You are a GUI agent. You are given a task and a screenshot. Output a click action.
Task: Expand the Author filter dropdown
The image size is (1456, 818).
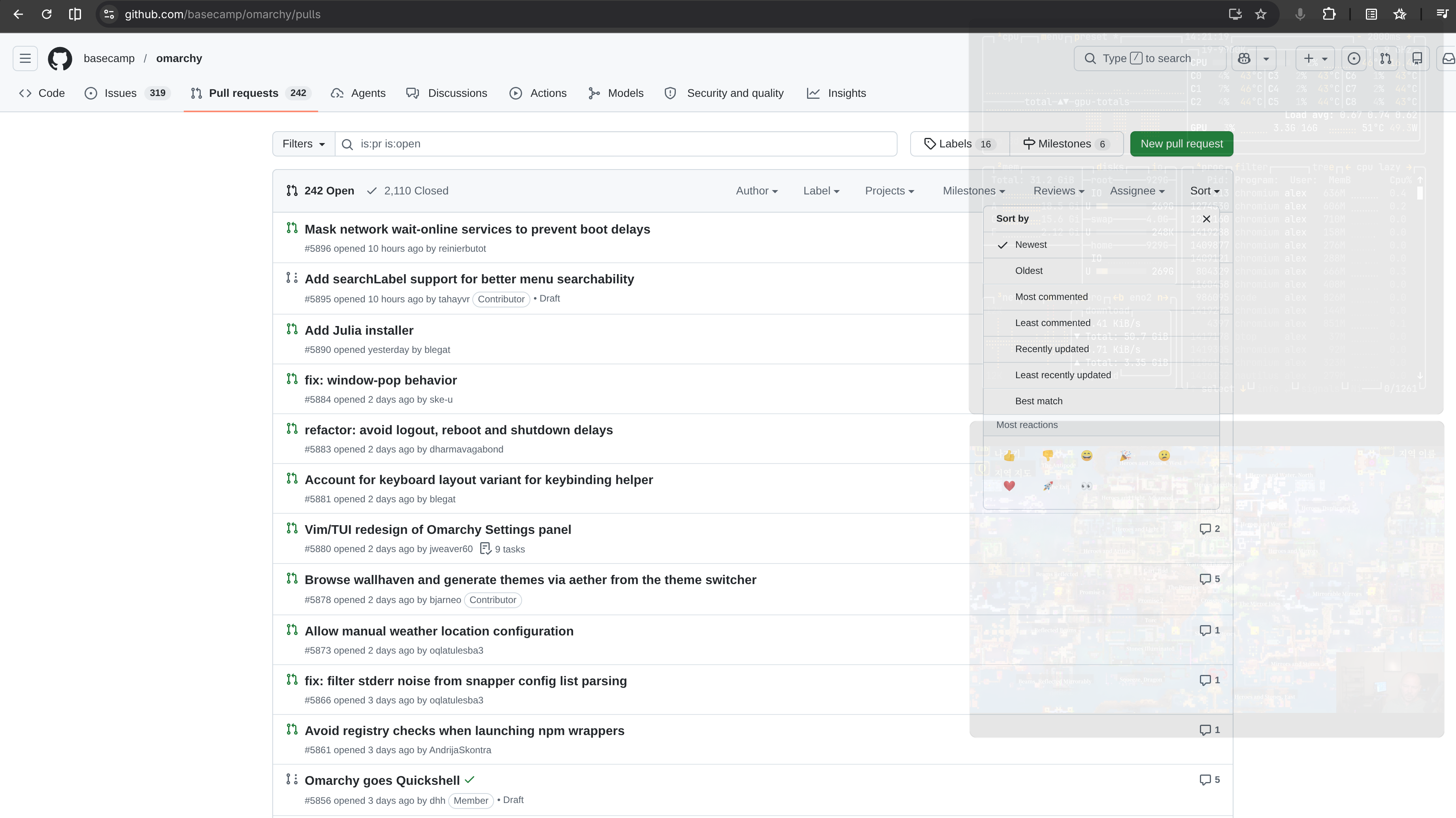pos(757,190)
